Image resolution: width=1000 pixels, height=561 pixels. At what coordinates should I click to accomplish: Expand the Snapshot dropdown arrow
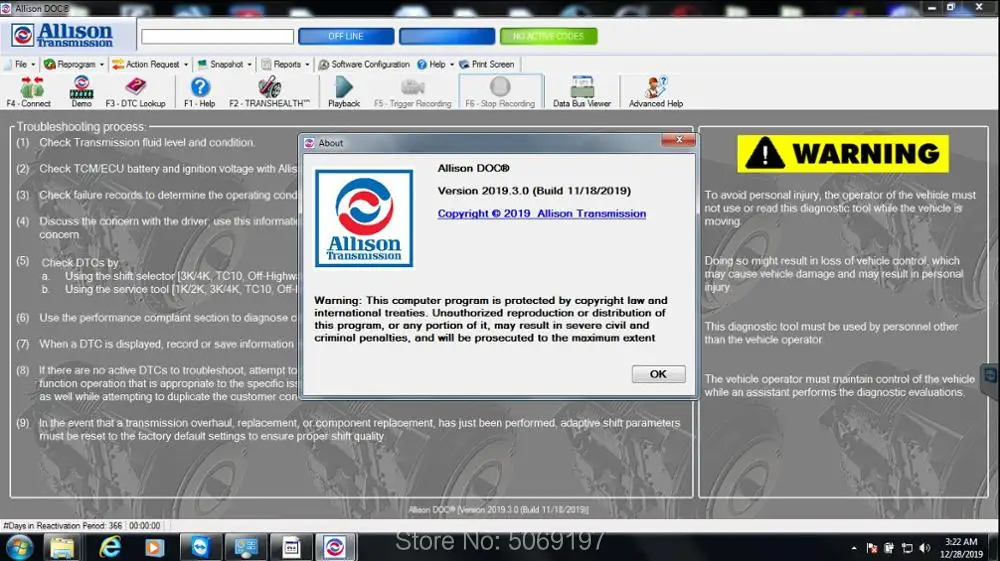pyautogui.click(x=249, y=65)
